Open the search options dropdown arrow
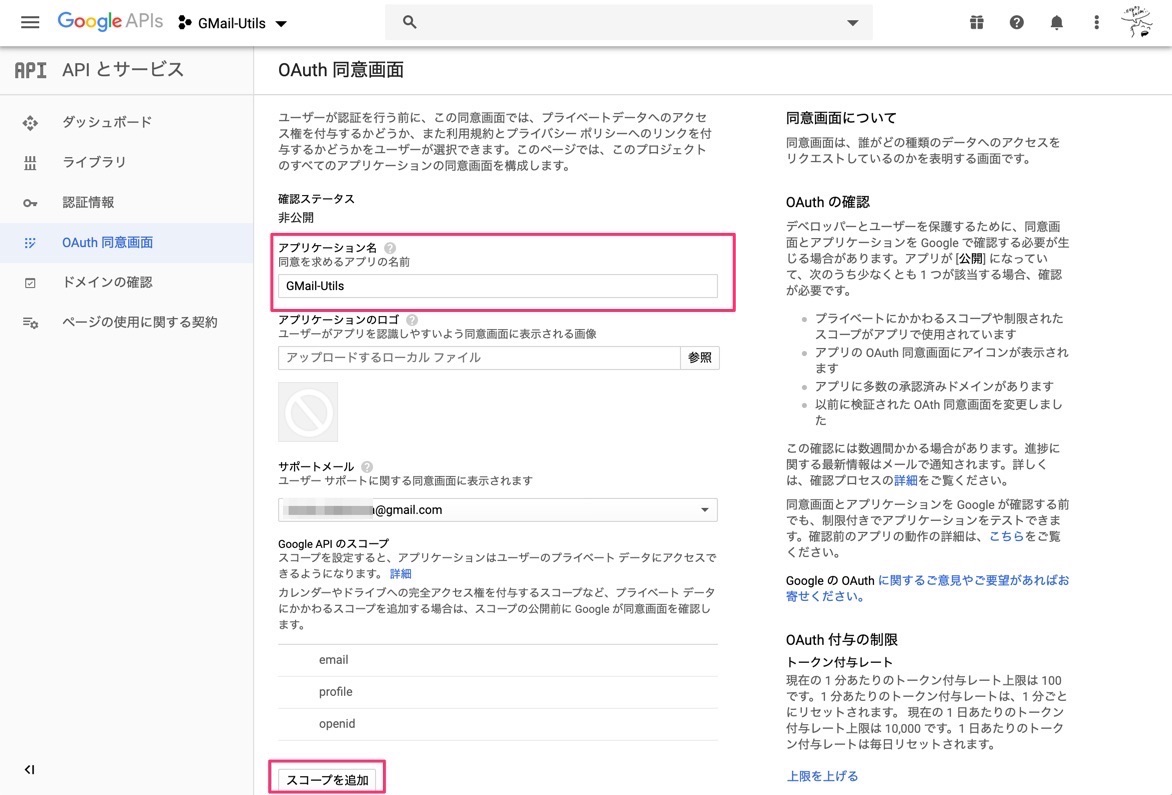This screenshot has height=795, width=1172. click(x=851, y=21)
